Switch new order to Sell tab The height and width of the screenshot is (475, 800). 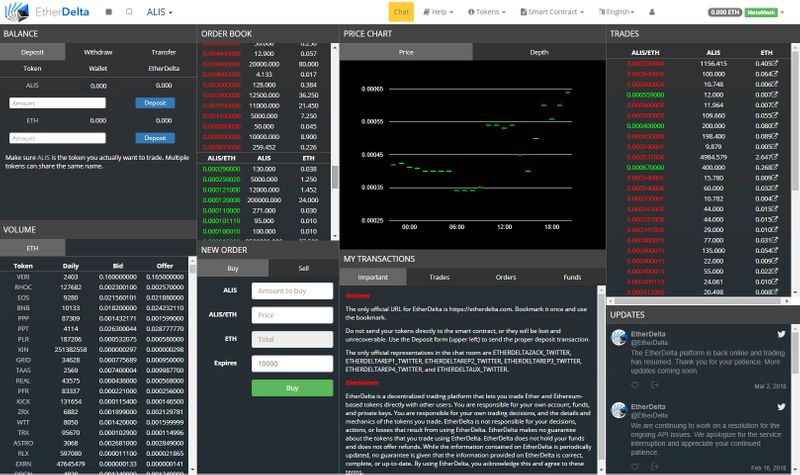click(304, 268)
